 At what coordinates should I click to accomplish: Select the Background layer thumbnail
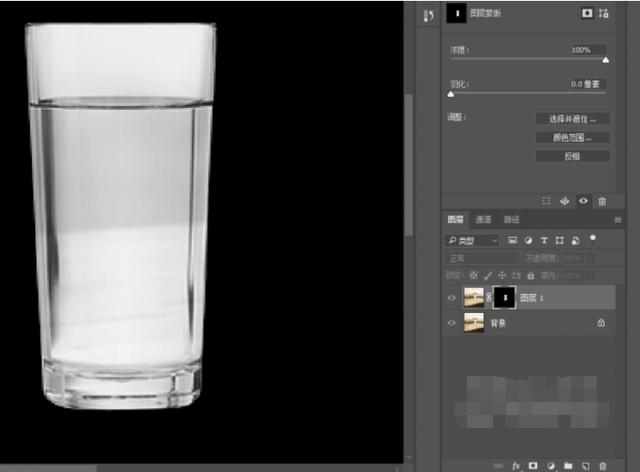pos(474,323)
